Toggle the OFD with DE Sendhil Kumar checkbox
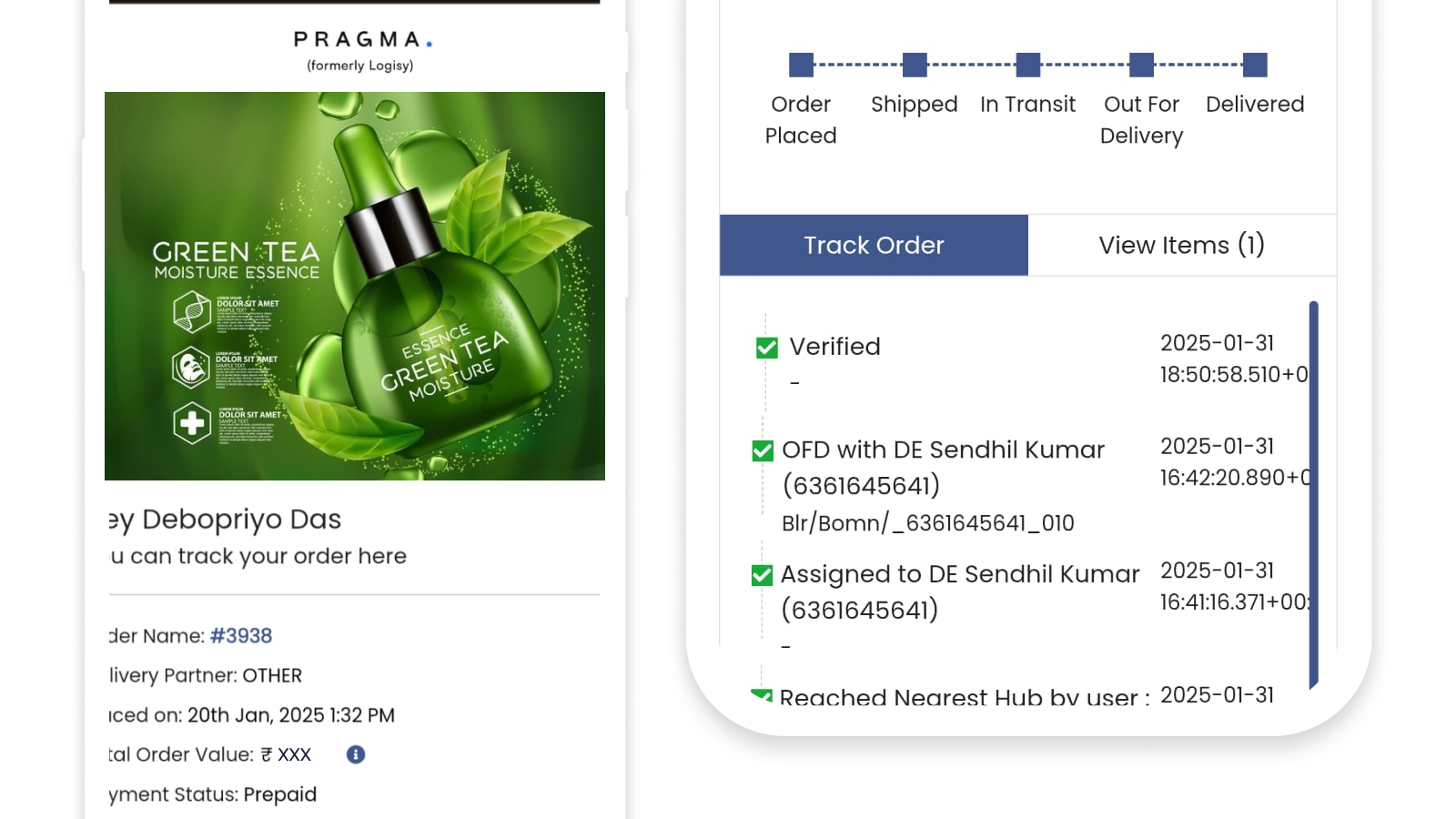 coord(763,450)
